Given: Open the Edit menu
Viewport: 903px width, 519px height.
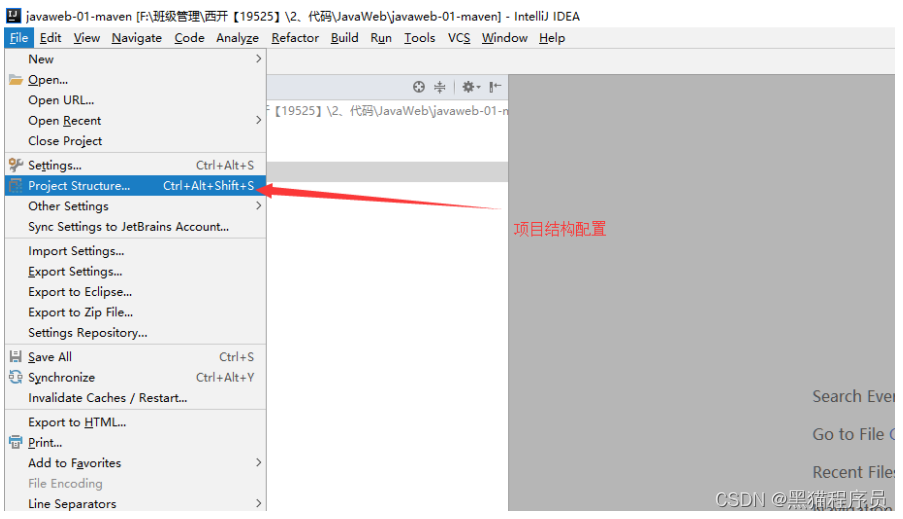Looking at the screenshot, I should (x=51, y=38).
